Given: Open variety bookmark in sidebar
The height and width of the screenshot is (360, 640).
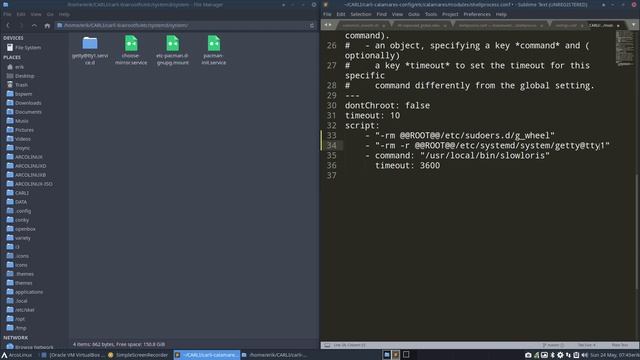Looking at the screenshot, I should (19, 238).
